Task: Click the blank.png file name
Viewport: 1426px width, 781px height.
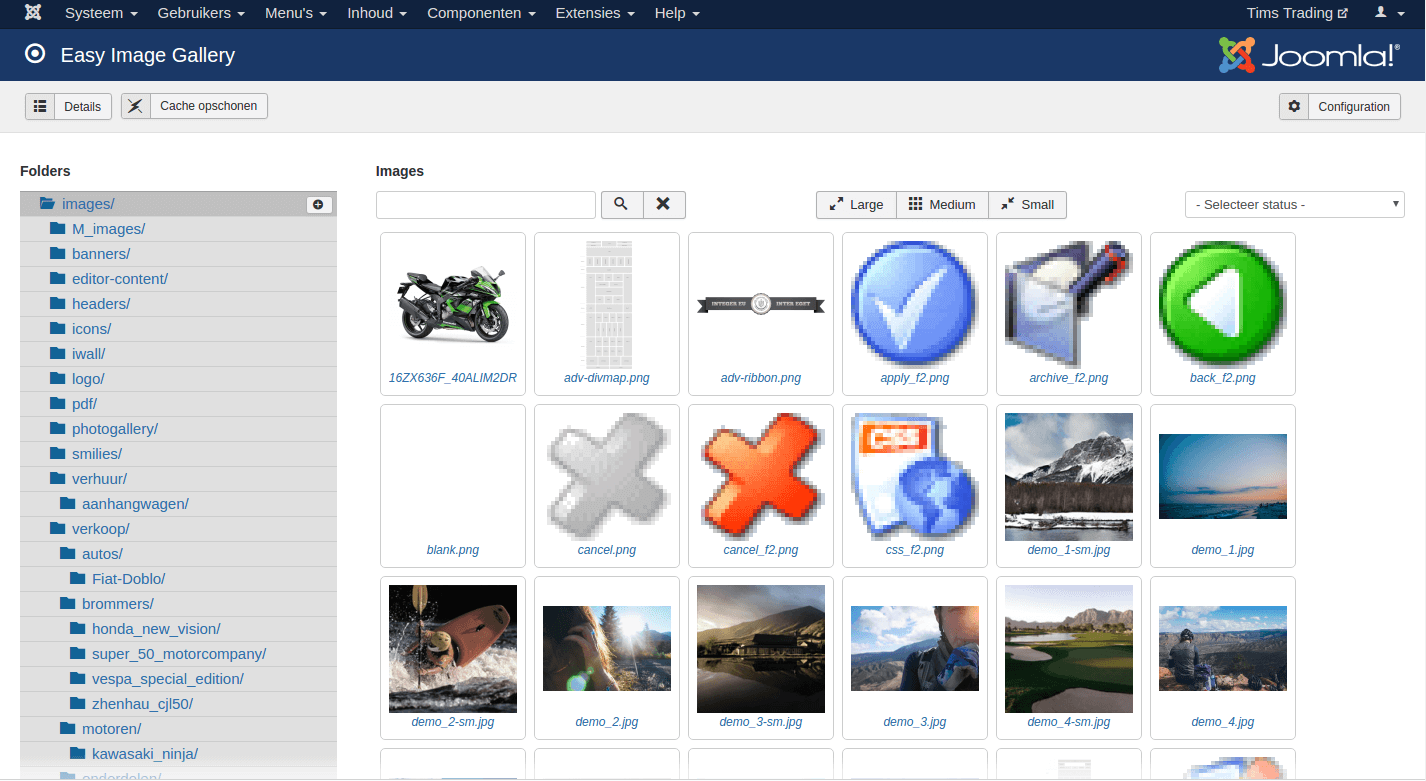Action: click(453, 550)
